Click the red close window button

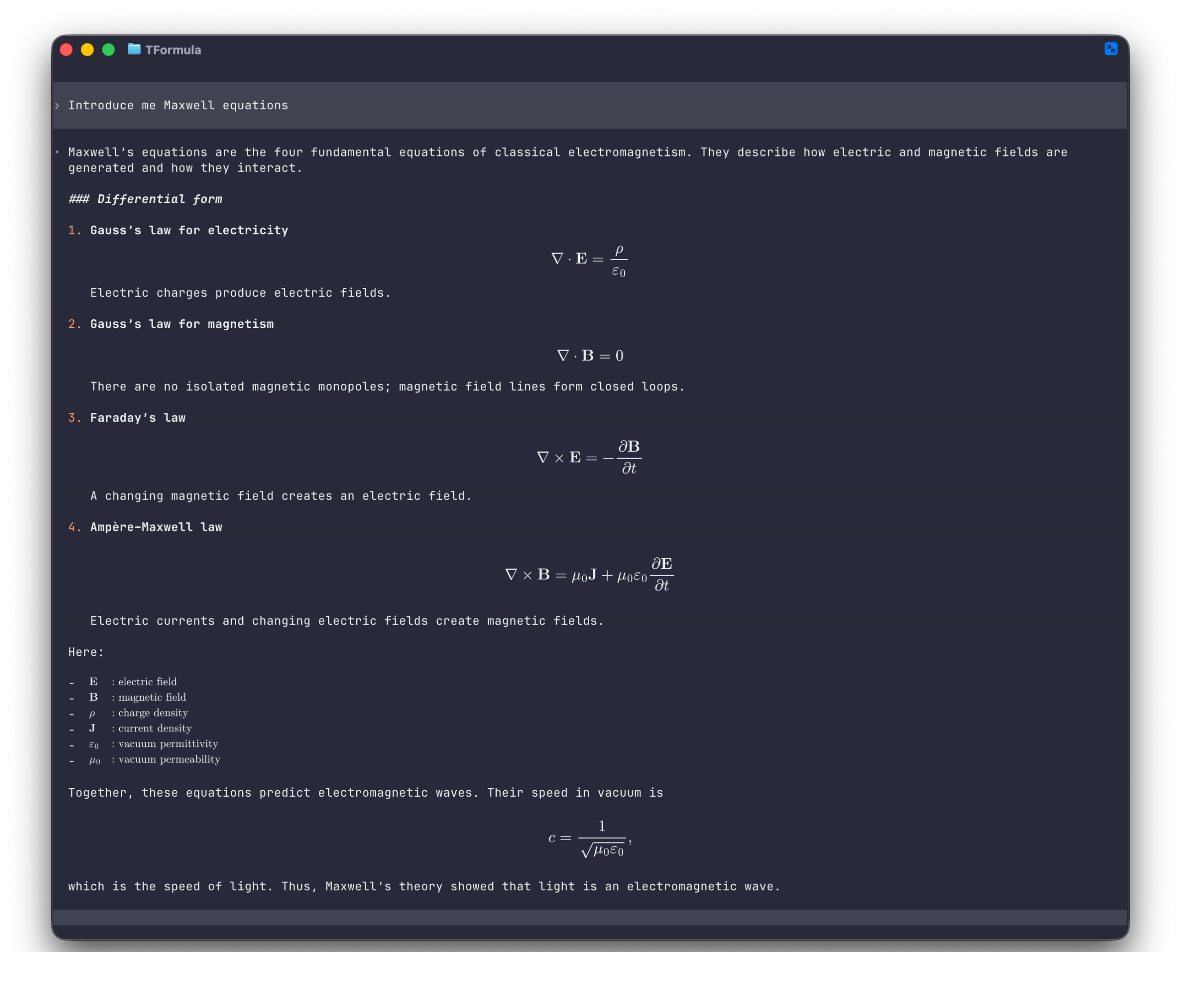66,50
